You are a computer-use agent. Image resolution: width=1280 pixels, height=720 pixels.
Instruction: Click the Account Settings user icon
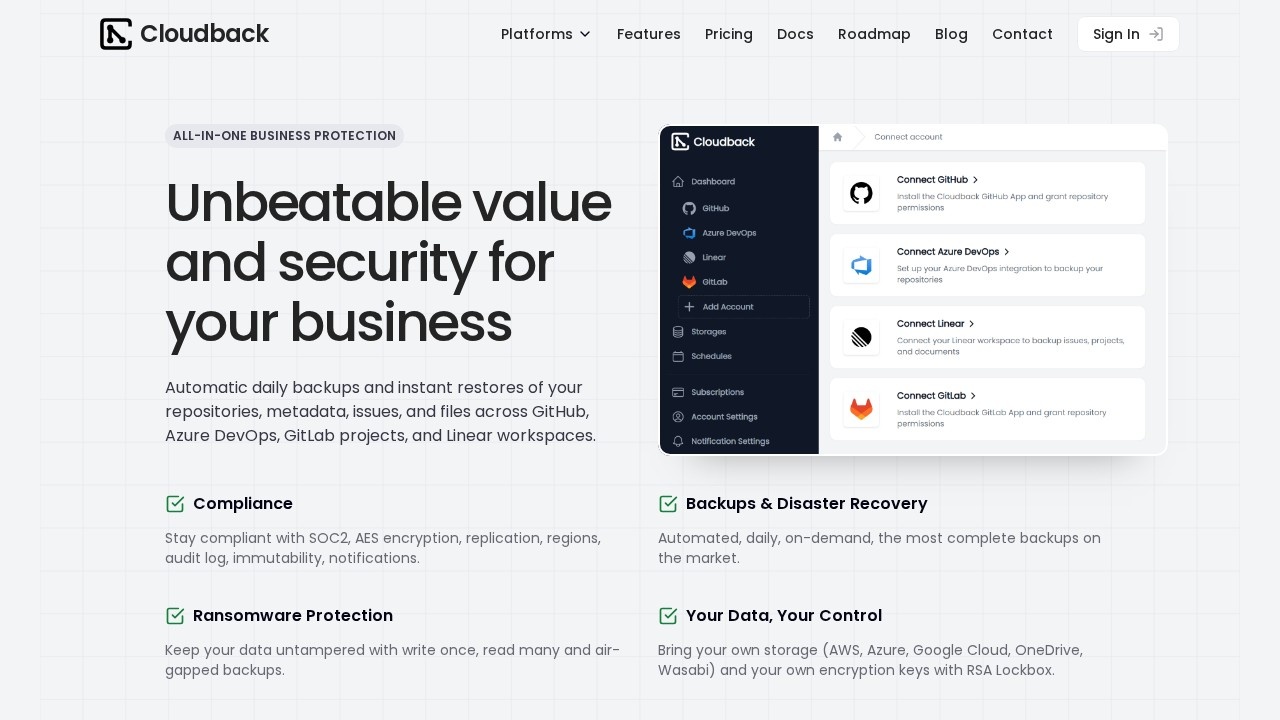click(x=678, y=417)
